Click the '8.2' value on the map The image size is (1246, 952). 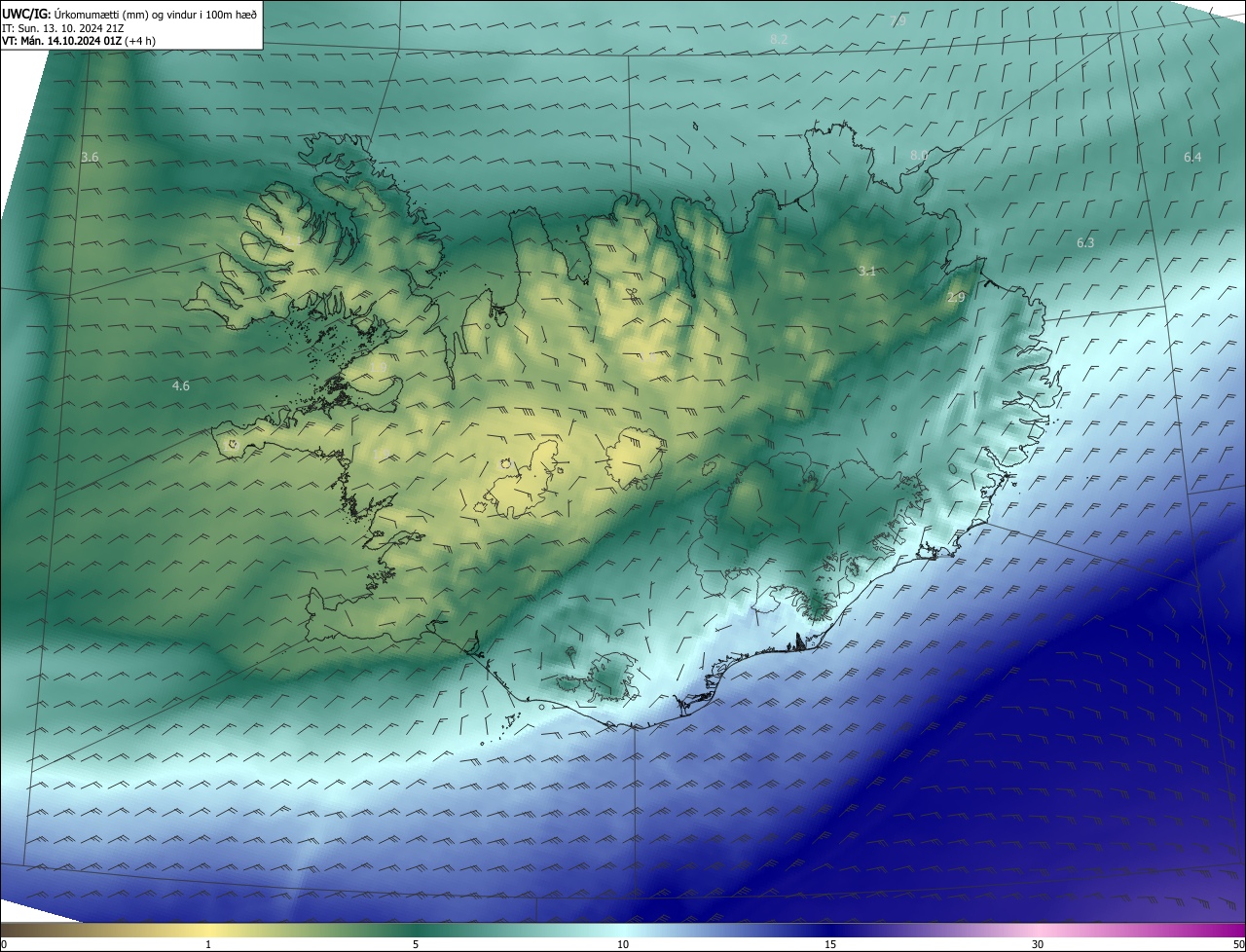[778, 39]
